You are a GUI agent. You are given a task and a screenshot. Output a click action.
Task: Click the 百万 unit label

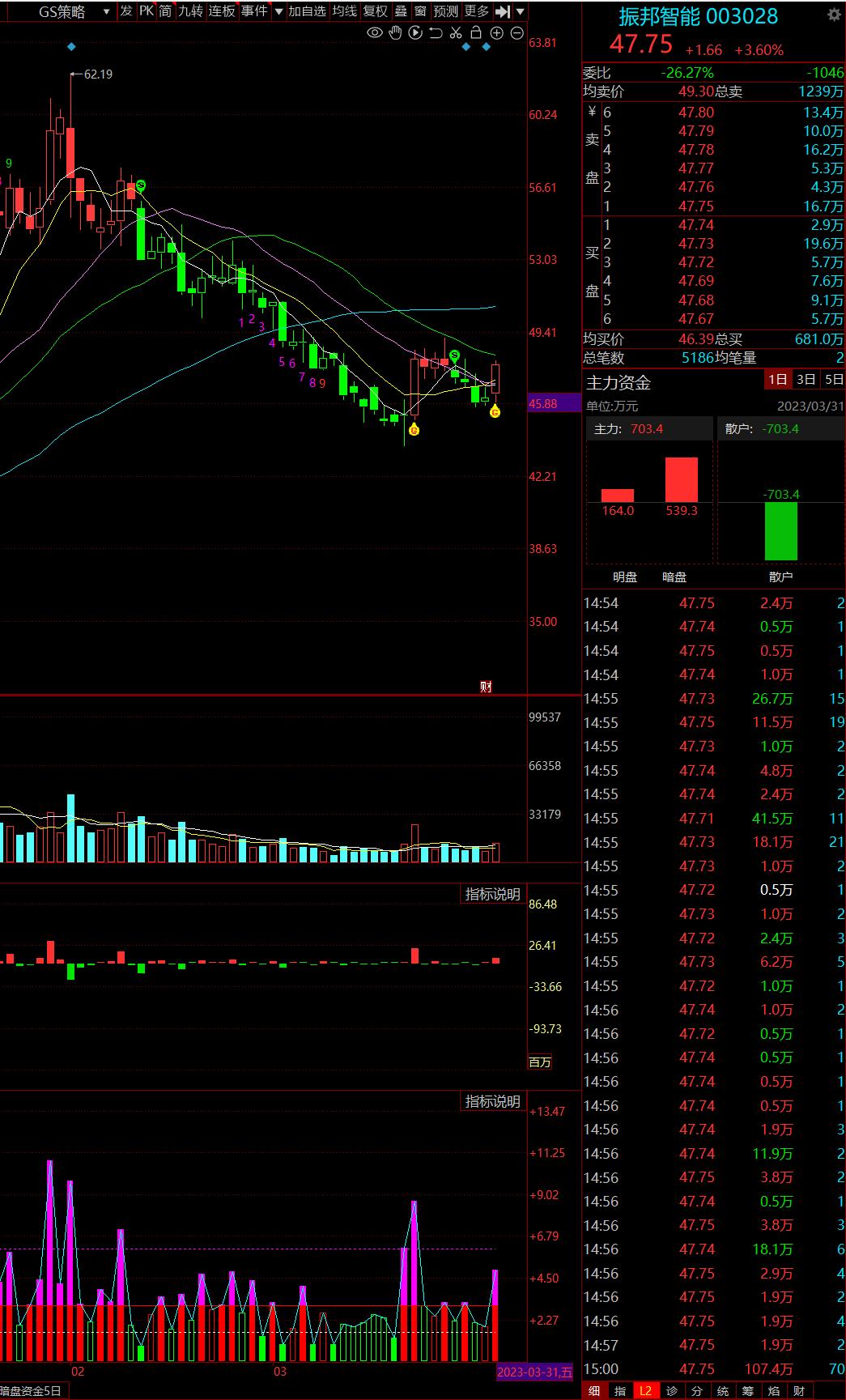[540, 1062]
